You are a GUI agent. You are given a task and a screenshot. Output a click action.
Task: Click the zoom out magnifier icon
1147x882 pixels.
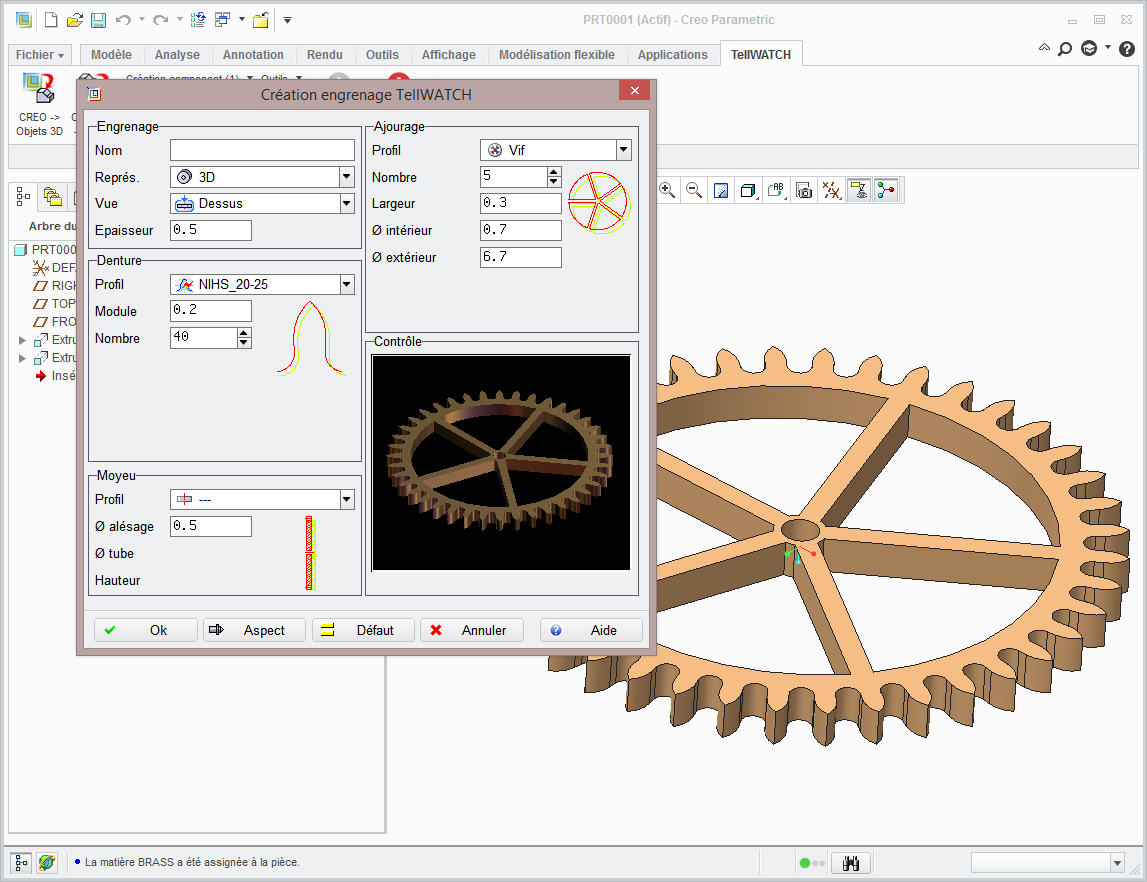click(694, 190)
